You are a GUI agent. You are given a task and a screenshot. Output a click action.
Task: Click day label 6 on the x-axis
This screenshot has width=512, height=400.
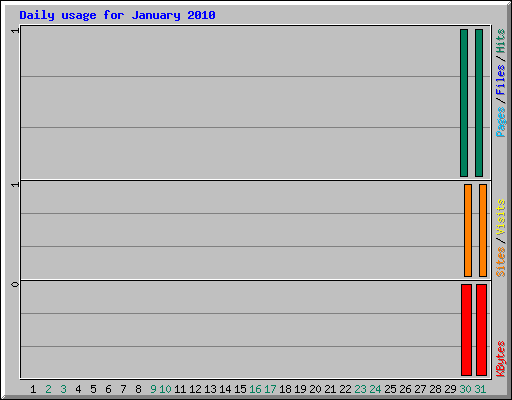click(108, 389)
